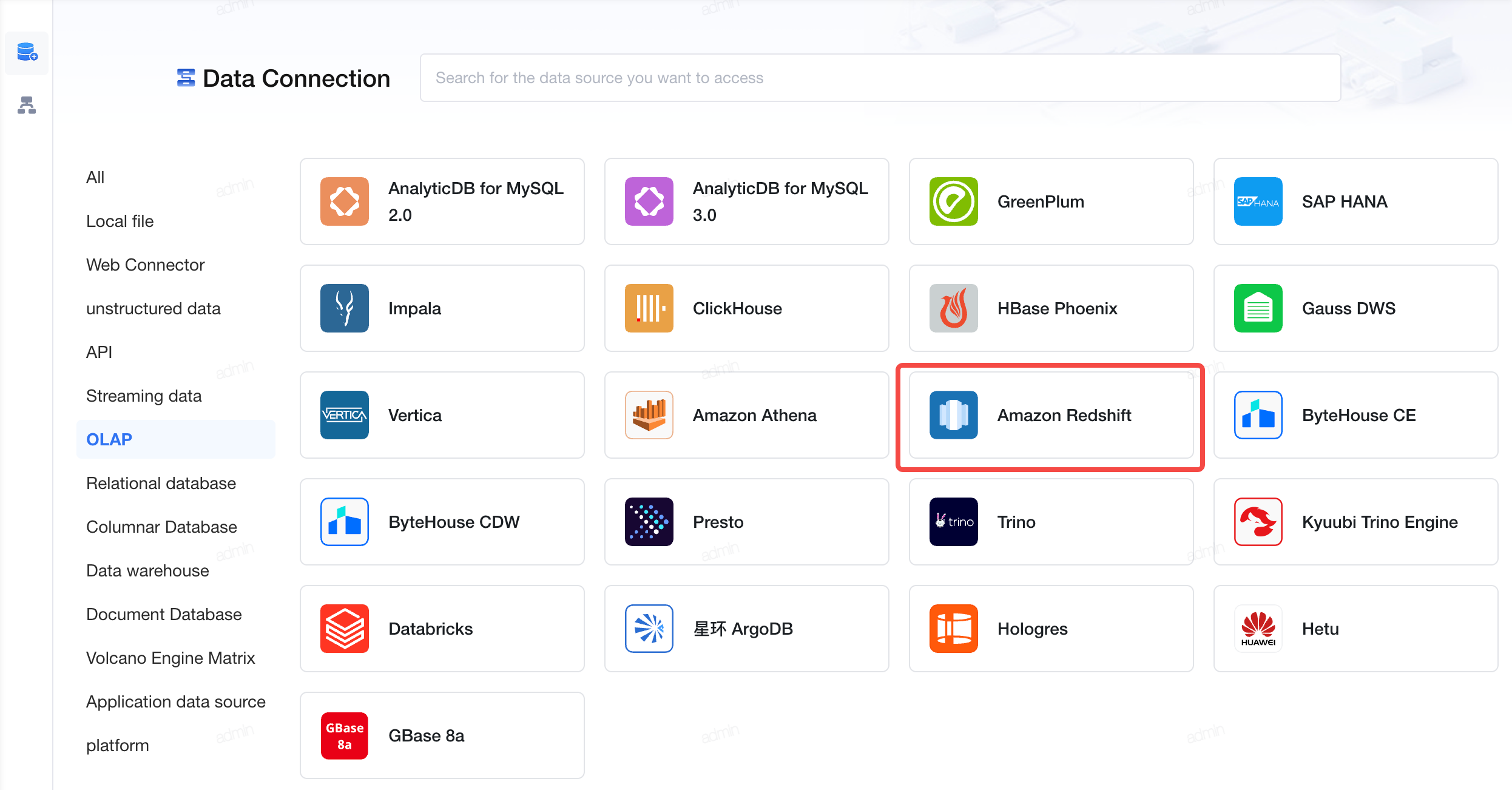The image size is (1512, 790).
Task: Choose the SAP HANA icon
Action: point(1258,201)
